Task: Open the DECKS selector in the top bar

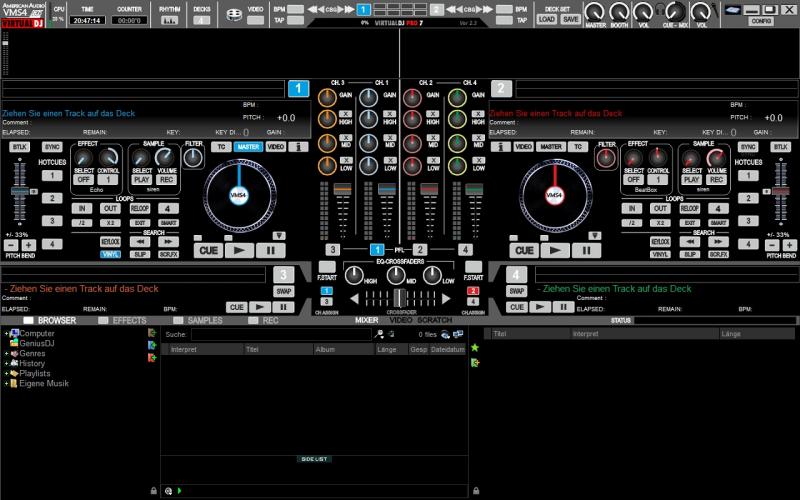Action: (x=202, y=21)
